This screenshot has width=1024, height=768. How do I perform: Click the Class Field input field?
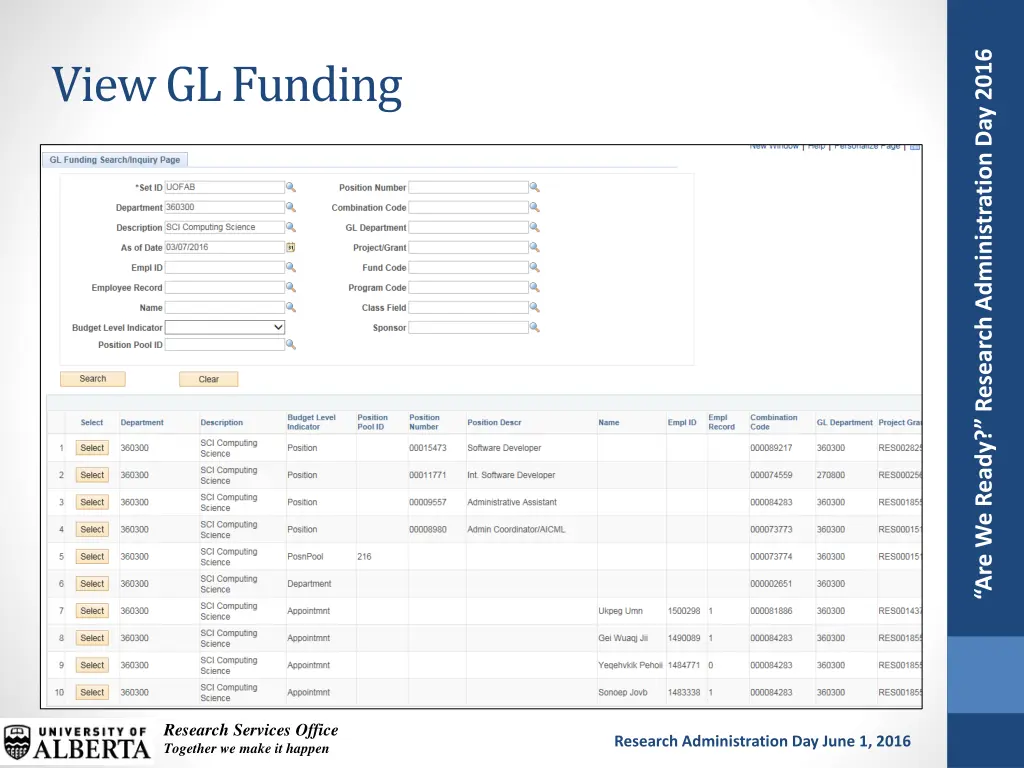(468, 307)
